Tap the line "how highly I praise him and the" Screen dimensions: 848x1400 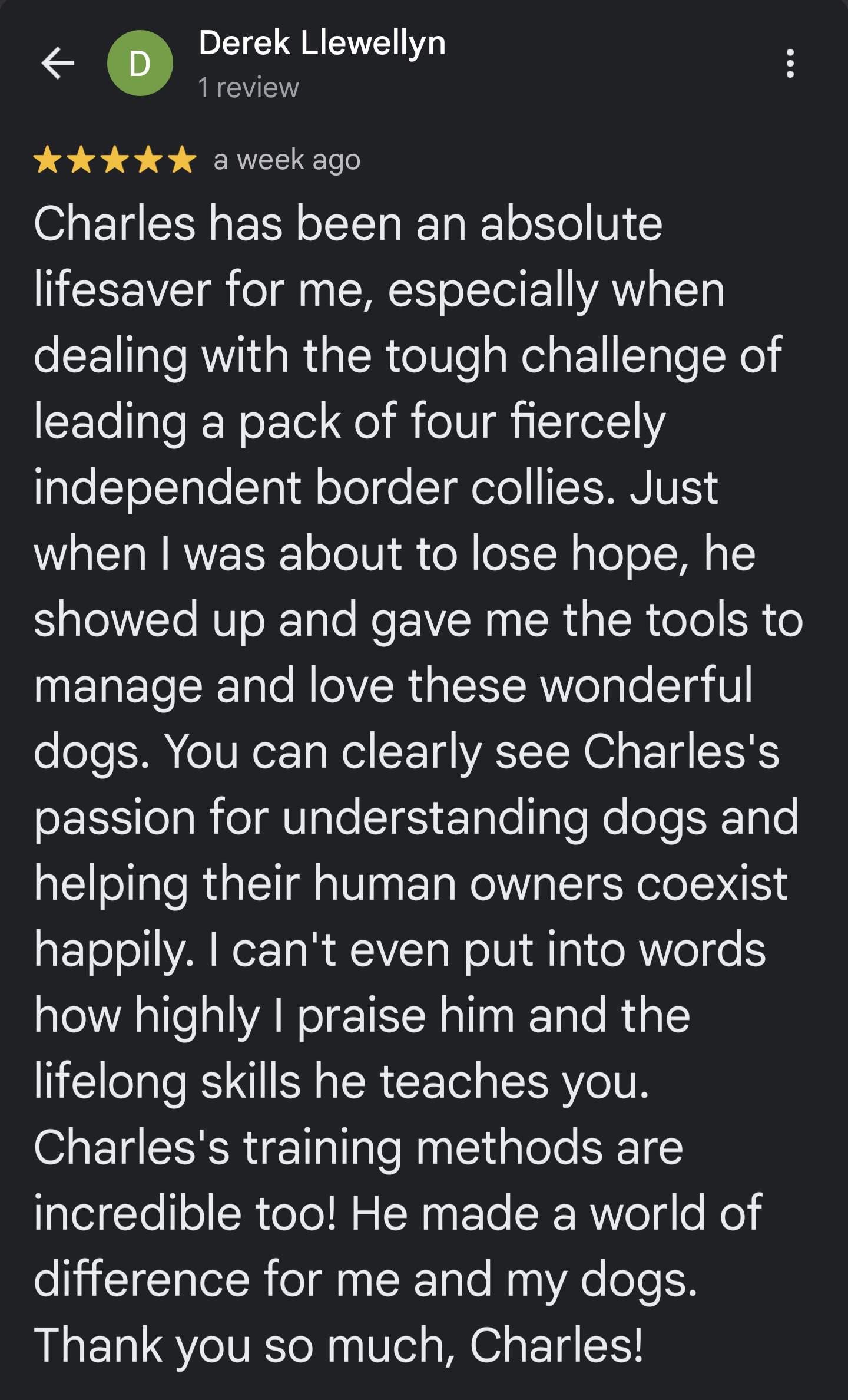coord(362,1016)
